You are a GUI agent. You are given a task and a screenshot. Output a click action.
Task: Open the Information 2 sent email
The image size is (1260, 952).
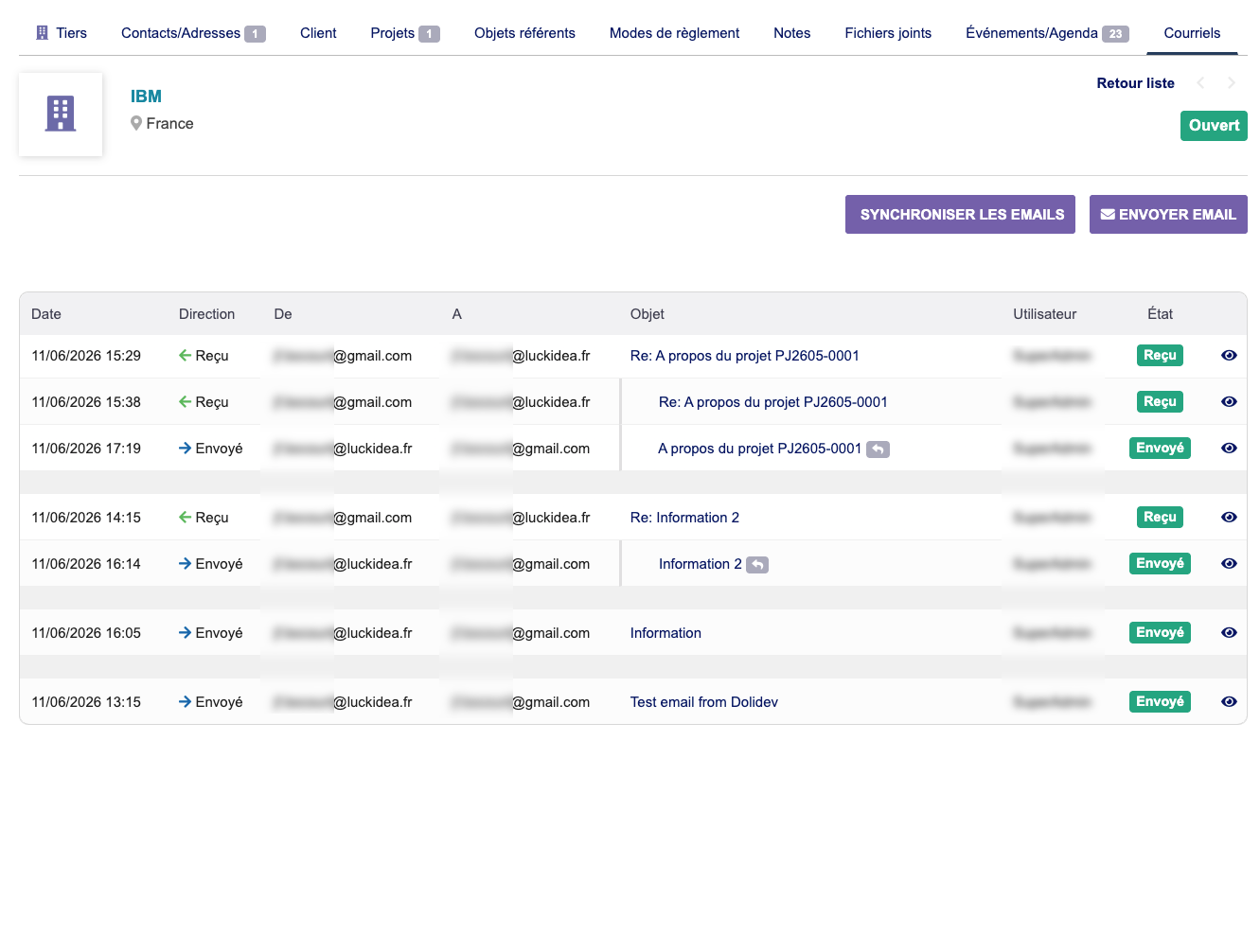701,564
